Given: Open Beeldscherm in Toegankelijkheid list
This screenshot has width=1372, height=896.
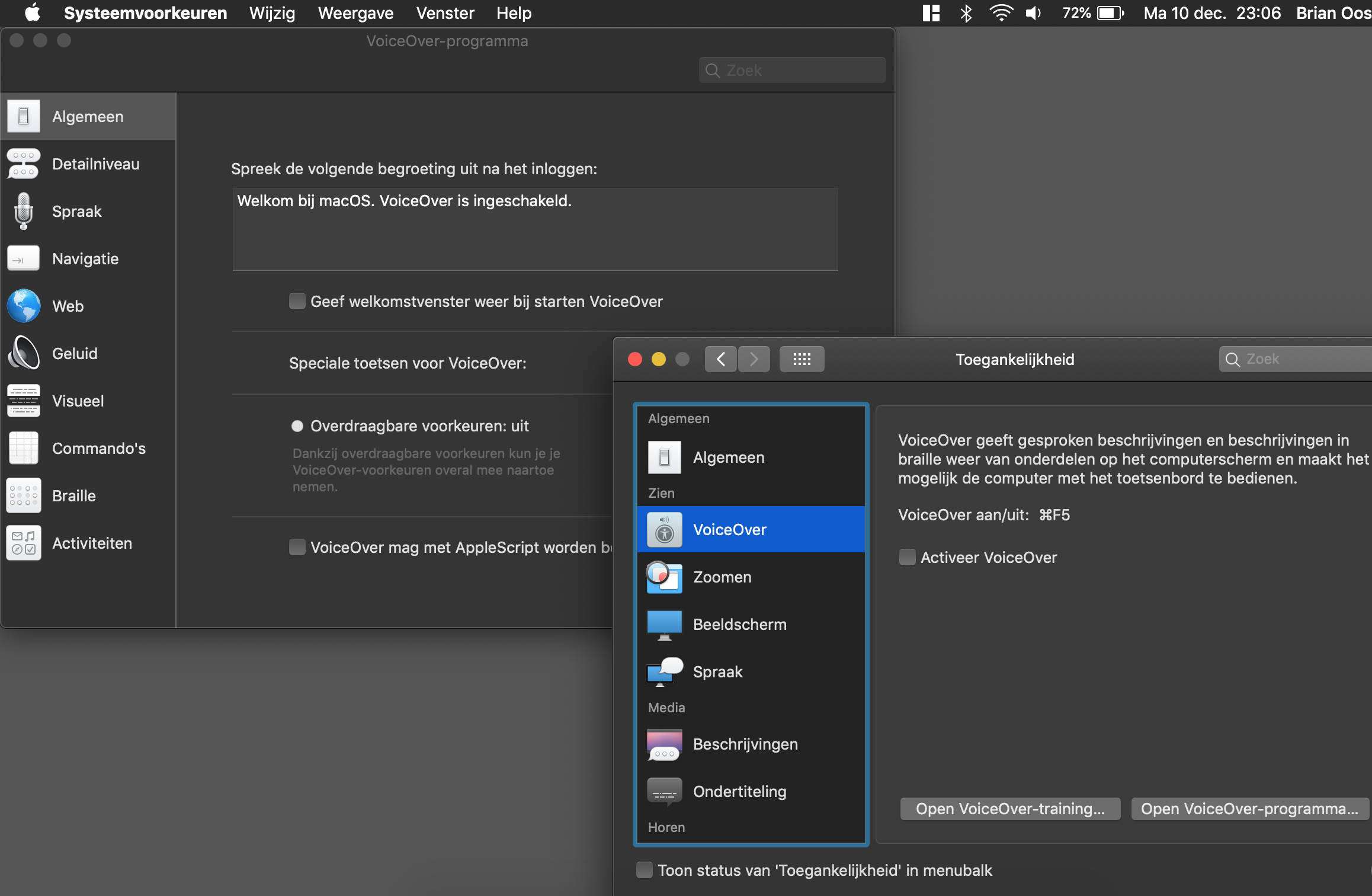Looking at the screenshot, I should point(751,624).
